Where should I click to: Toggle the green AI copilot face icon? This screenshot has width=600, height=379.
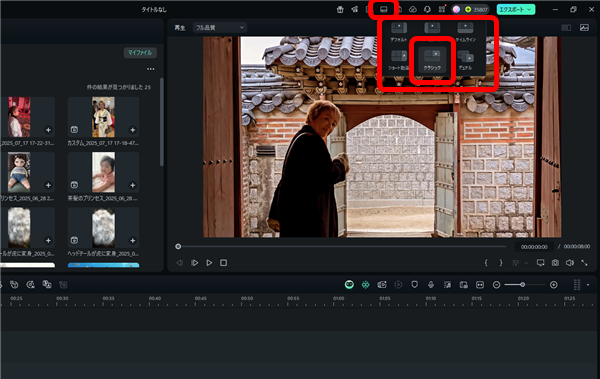coord(349,284)
